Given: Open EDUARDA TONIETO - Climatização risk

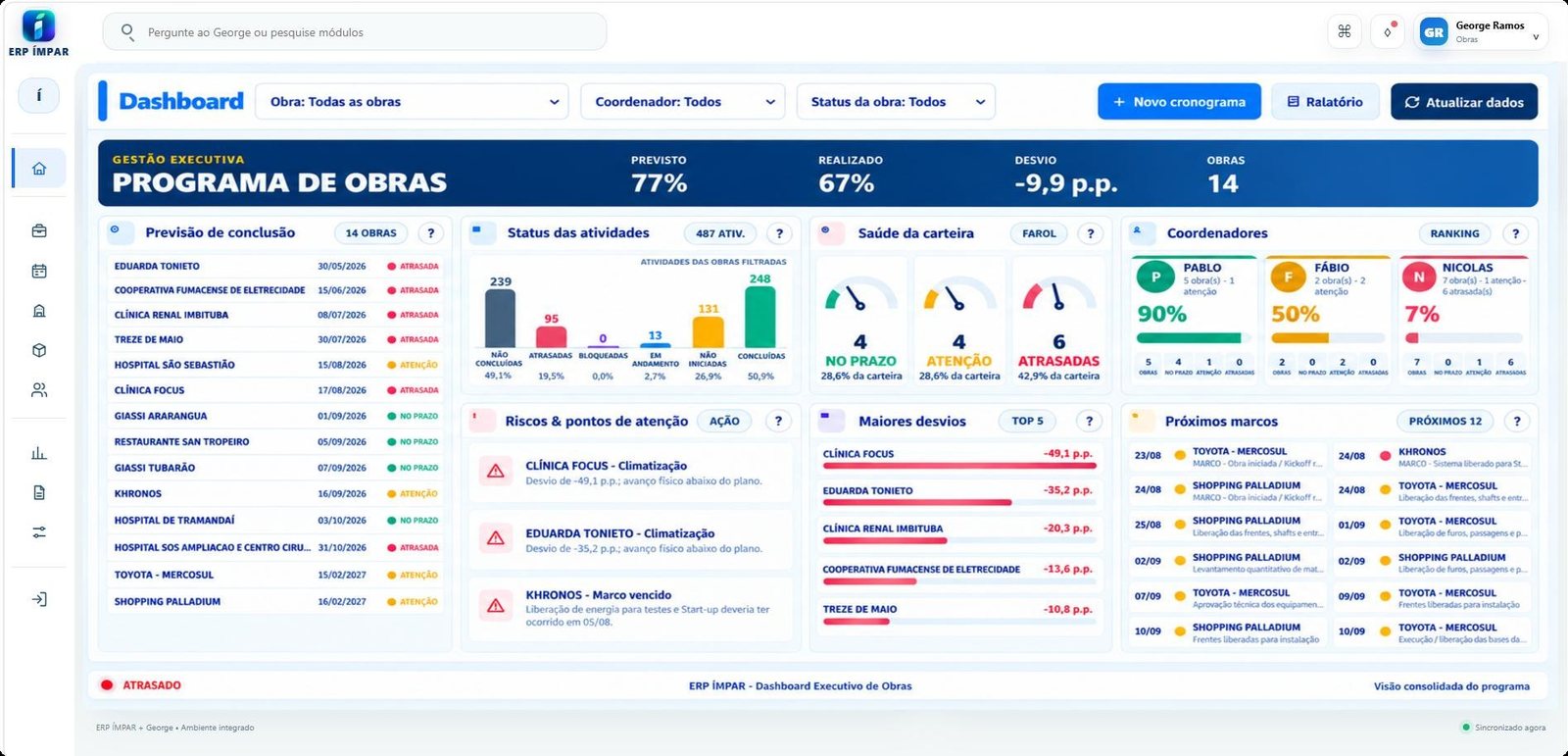Looking at the screenshot, I should 630,540.
